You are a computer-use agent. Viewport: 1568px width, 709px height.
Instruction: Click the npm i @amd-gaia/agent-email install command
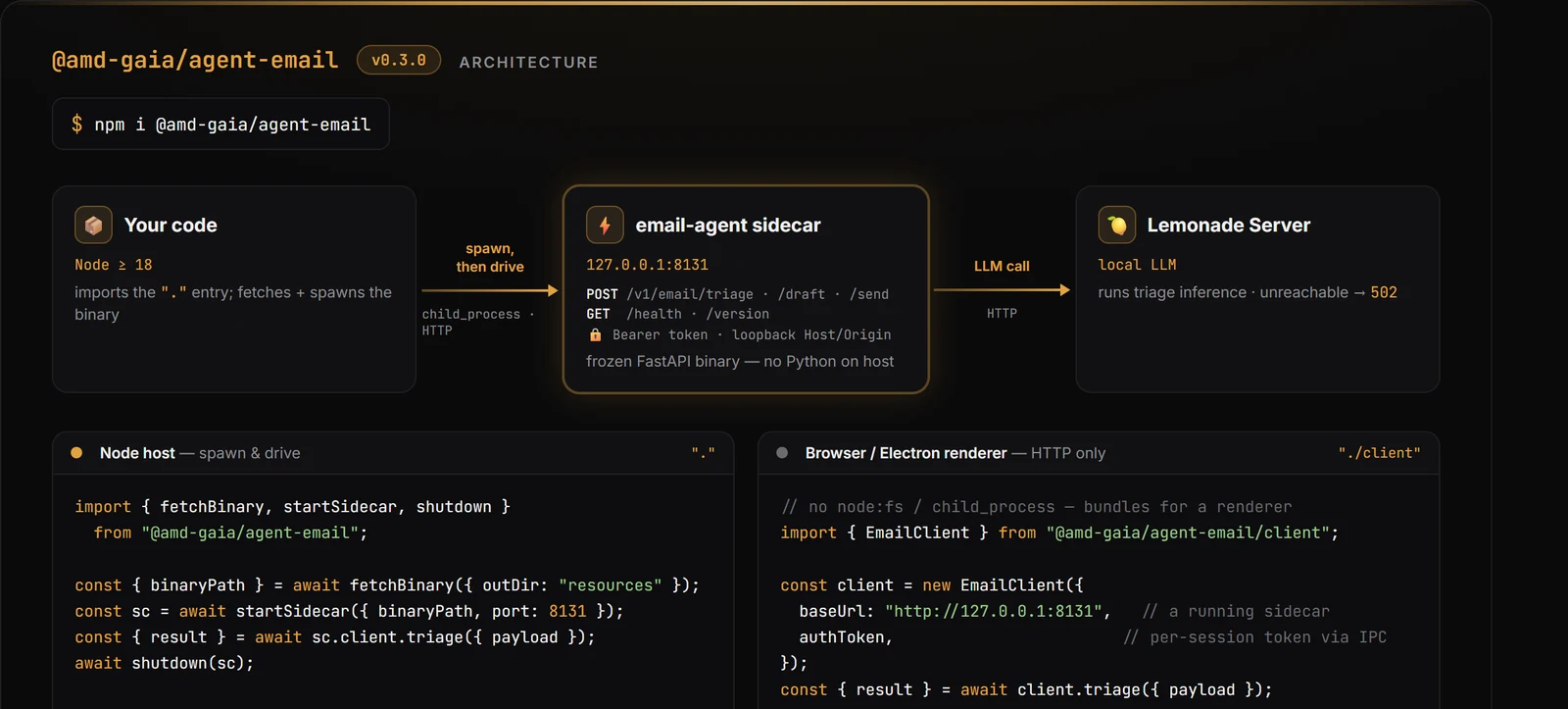coord(220,125)
